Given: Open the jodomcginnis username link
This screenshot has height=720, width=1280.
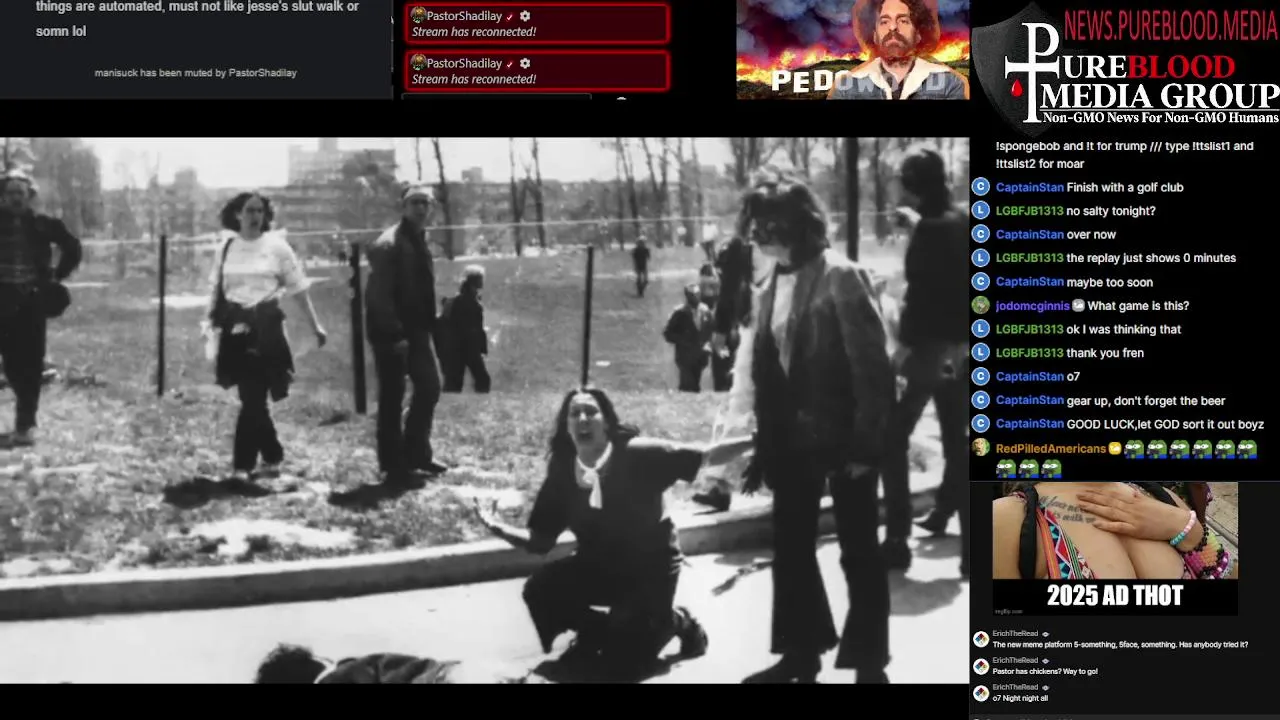Looking at the screenshot, I should pyautogui.click(x=1033, y=306).
